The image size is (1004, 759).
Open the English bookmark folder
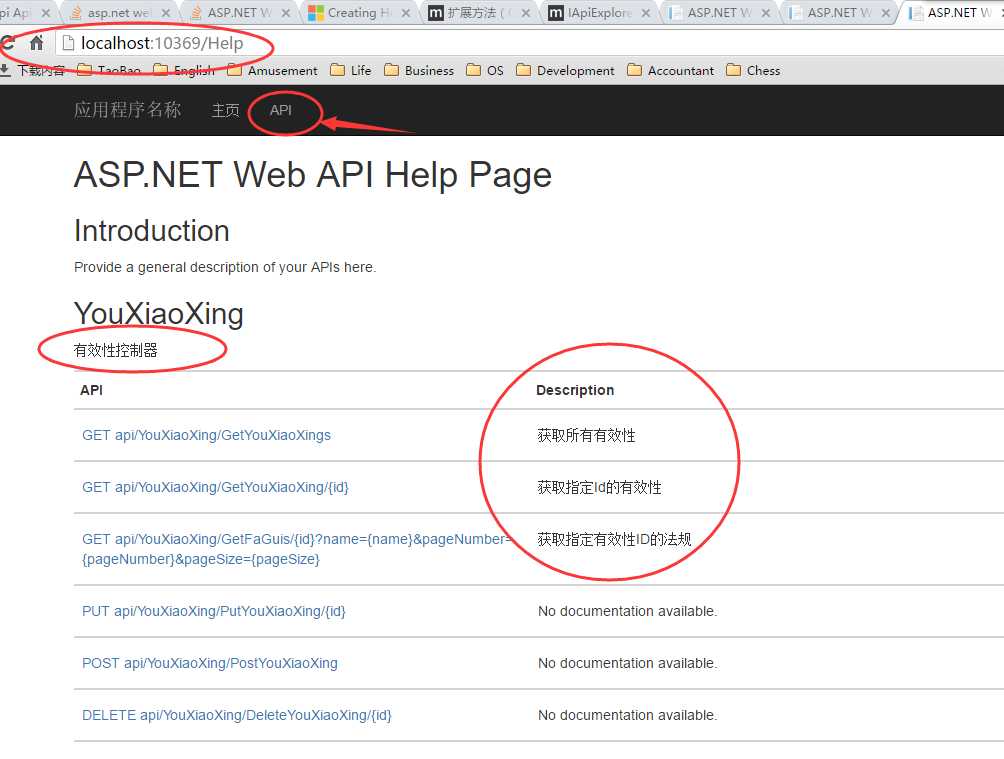click(184, 70)
